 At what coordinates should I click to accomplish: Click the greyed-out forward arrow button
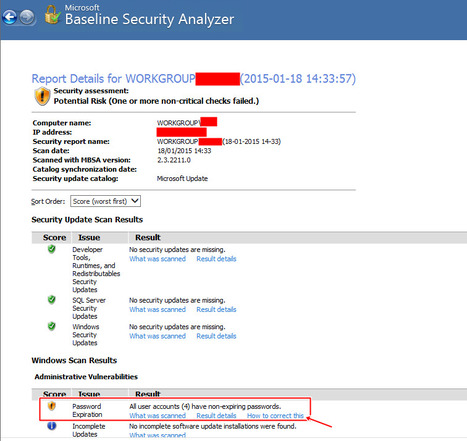click(27, 17)
